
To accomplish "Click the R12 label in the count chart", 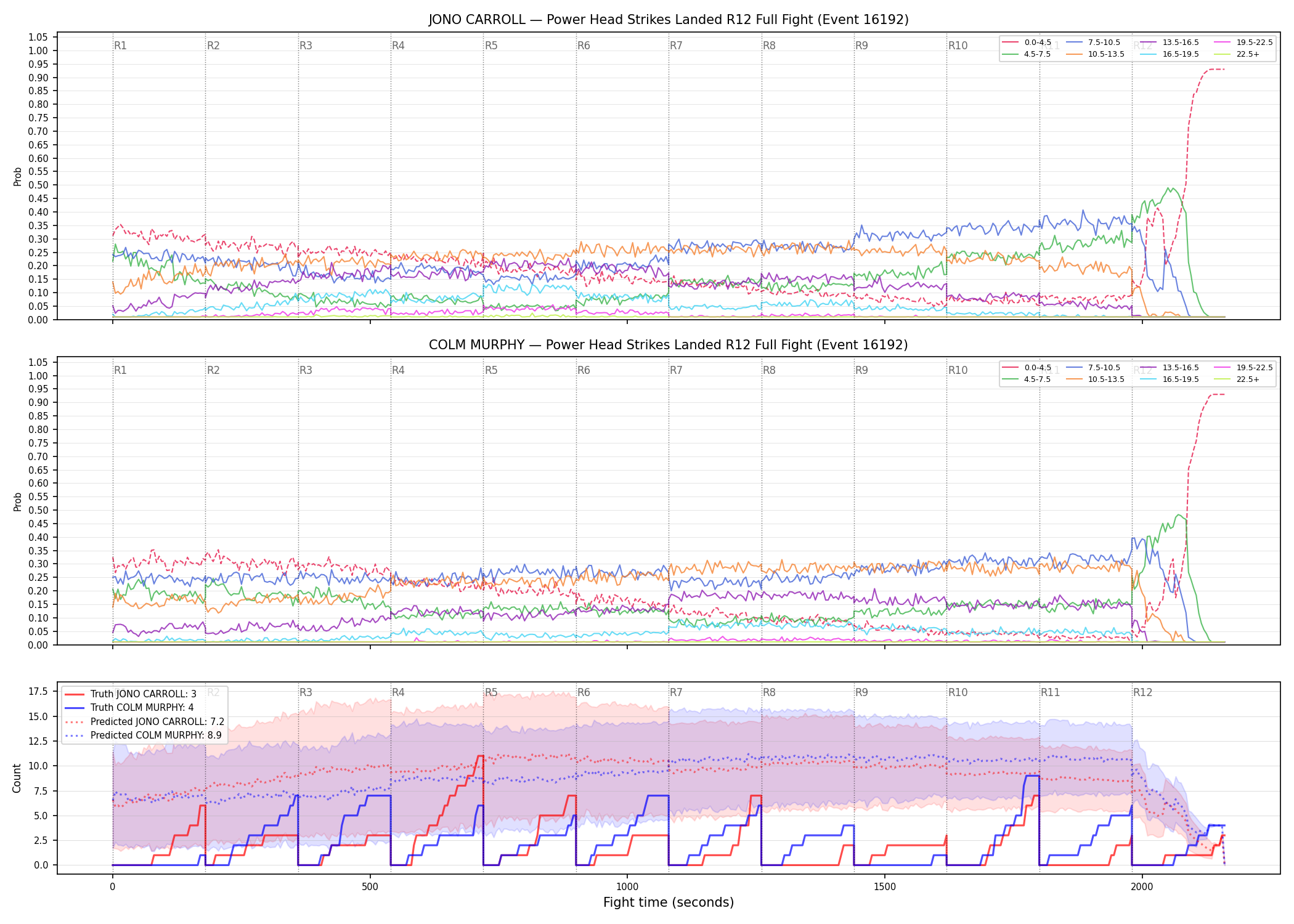I will point(1142,692).
